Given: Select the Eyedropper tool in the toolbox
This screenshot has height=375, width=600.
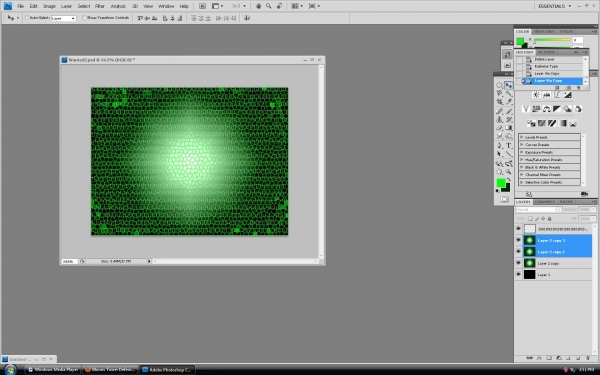Looking at the screenshot, I should click(x=509, y=102).
